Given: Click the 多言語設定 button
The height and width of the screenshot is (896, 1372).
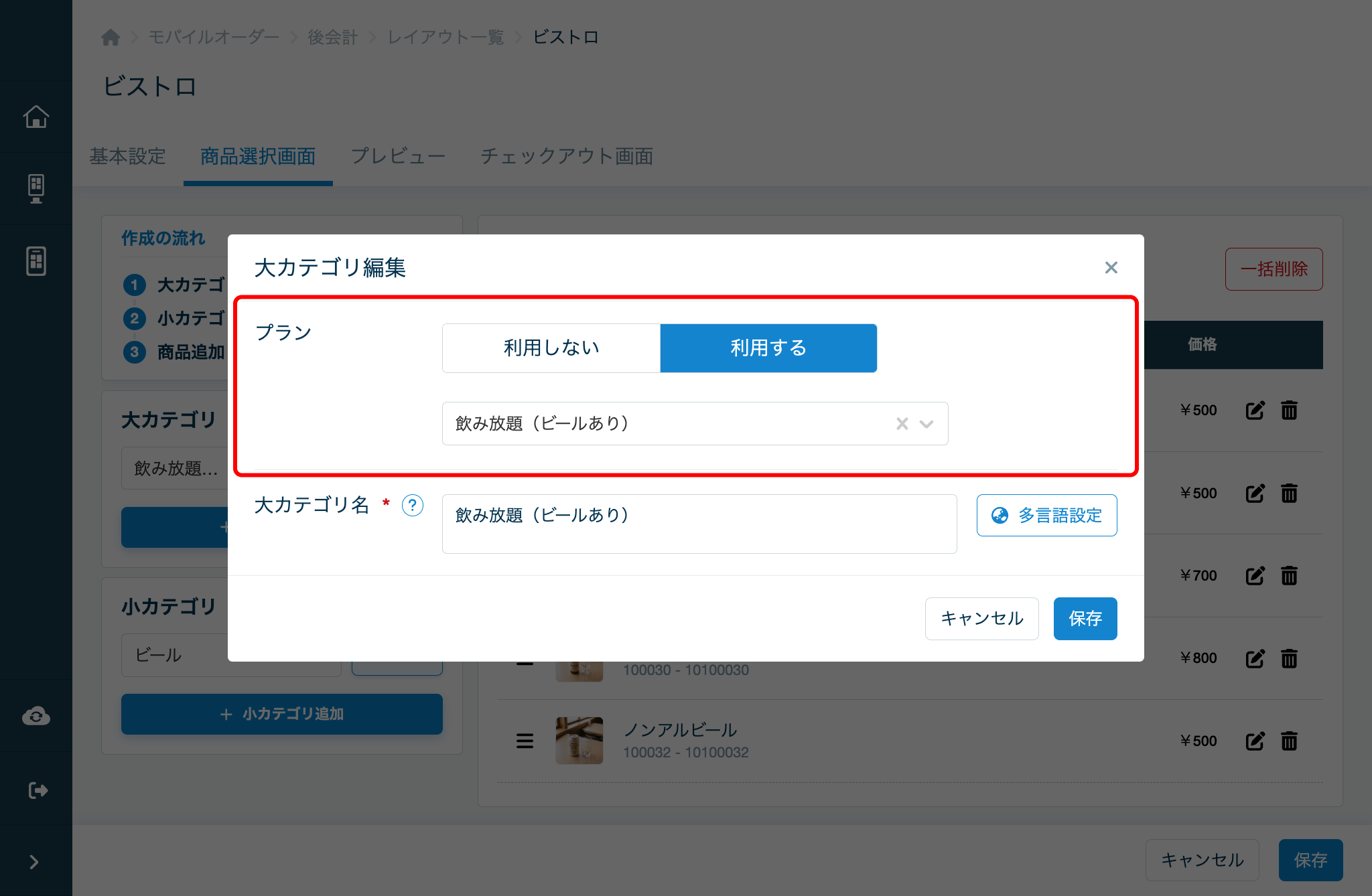Looking at the screenshot, I should [1046, 515].
